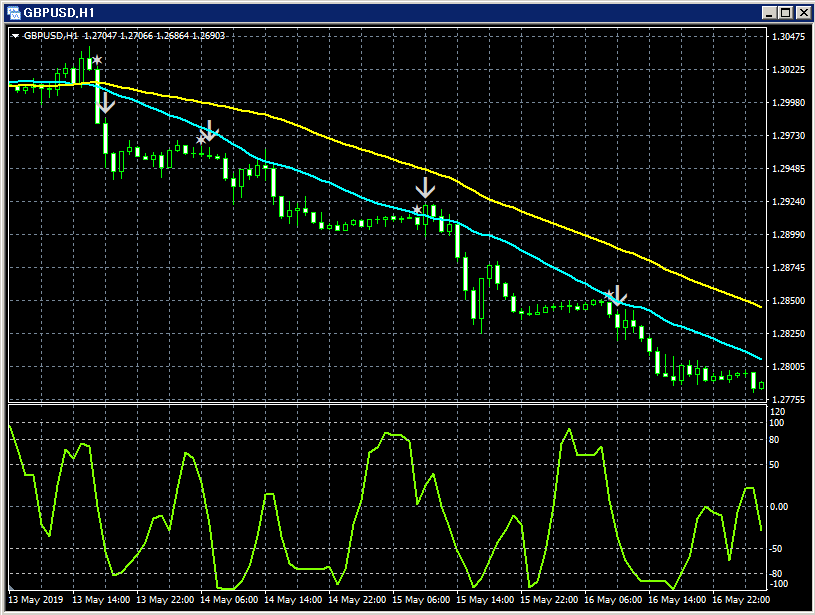Click price level 1.29730 on the scale
815x615 pixels.
[788, 136]
